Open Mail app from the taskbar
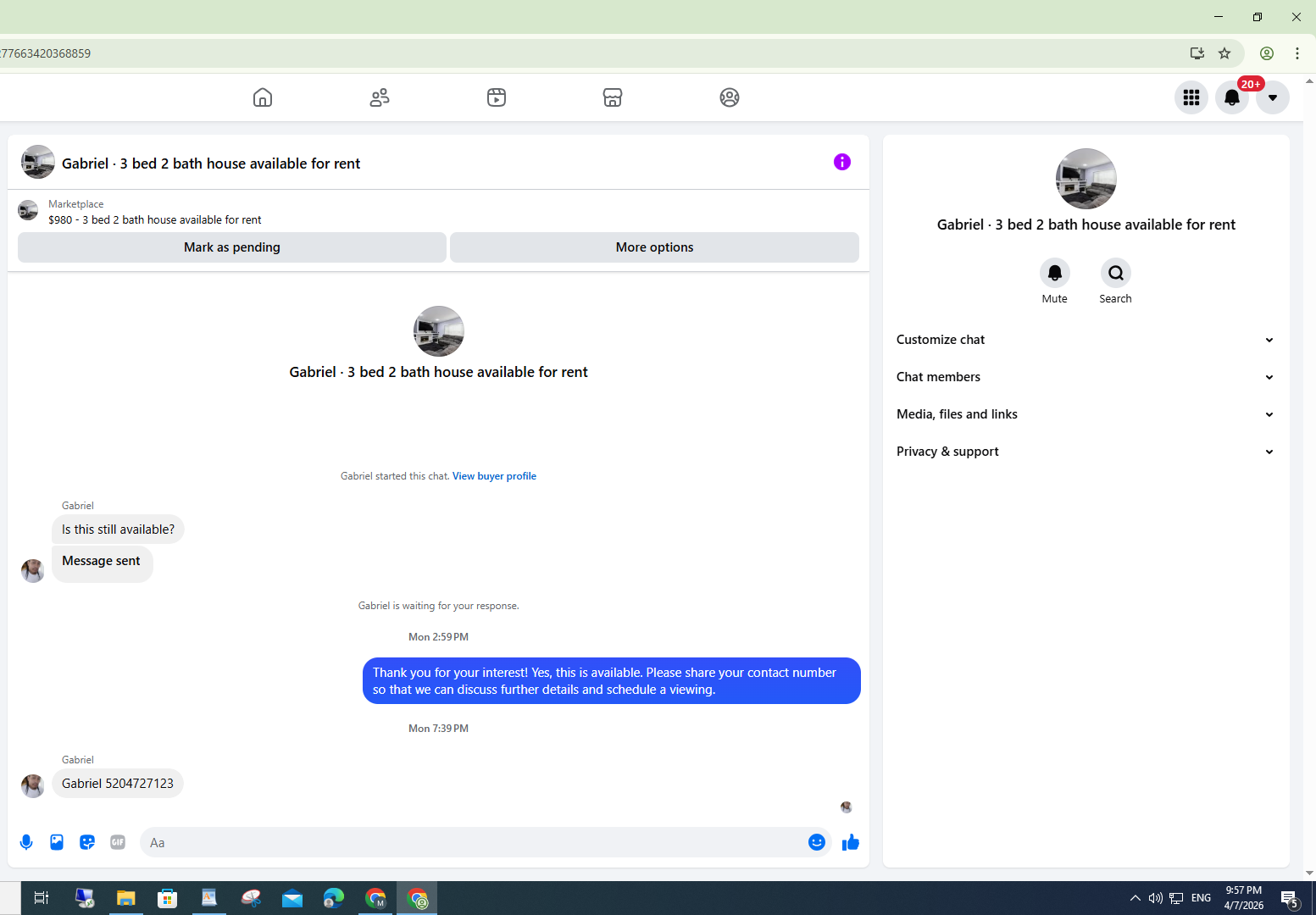Screen dimensions: 1316x915 292,898
